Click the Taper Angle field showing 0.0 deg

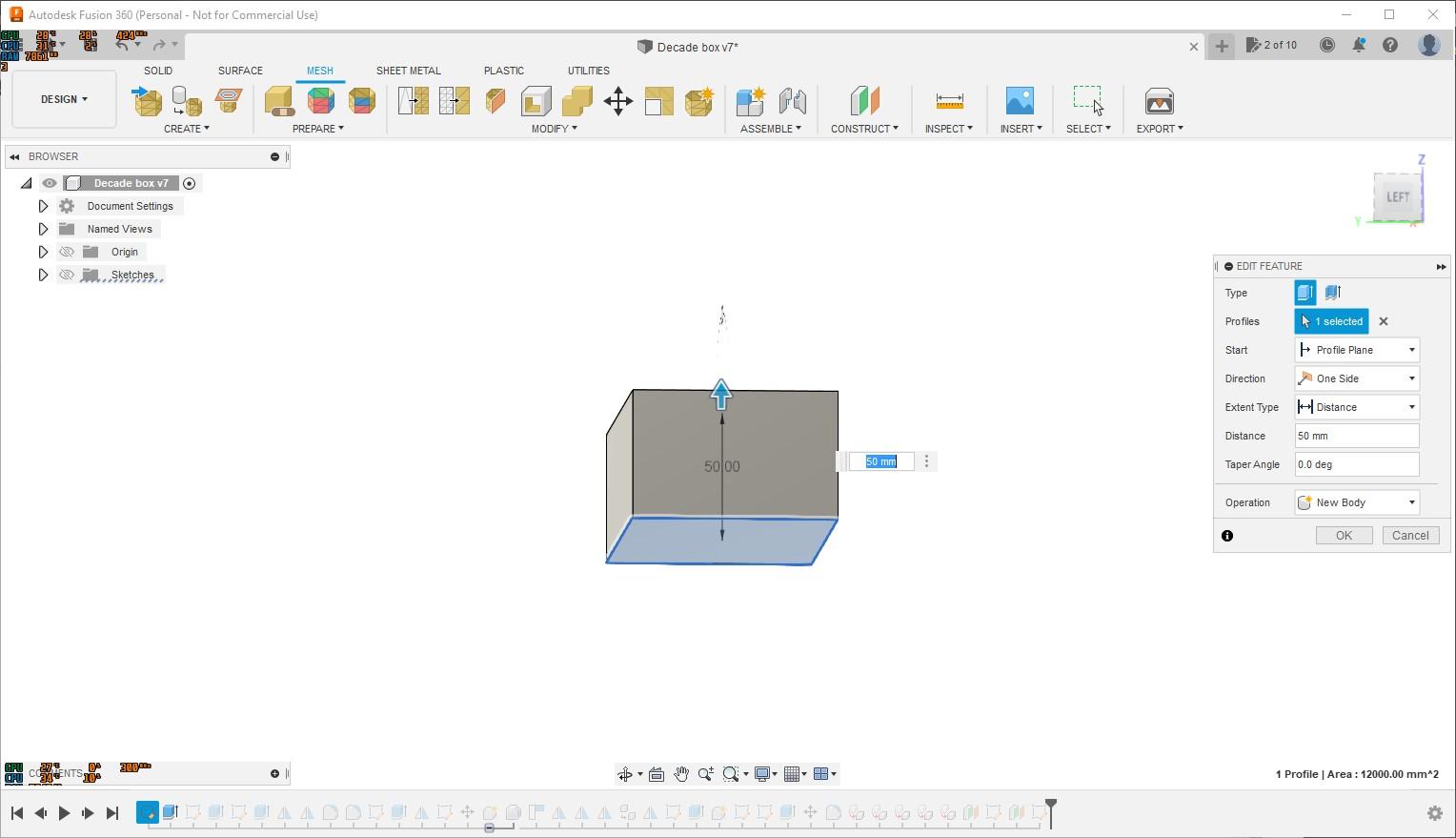coord(1357,464)
